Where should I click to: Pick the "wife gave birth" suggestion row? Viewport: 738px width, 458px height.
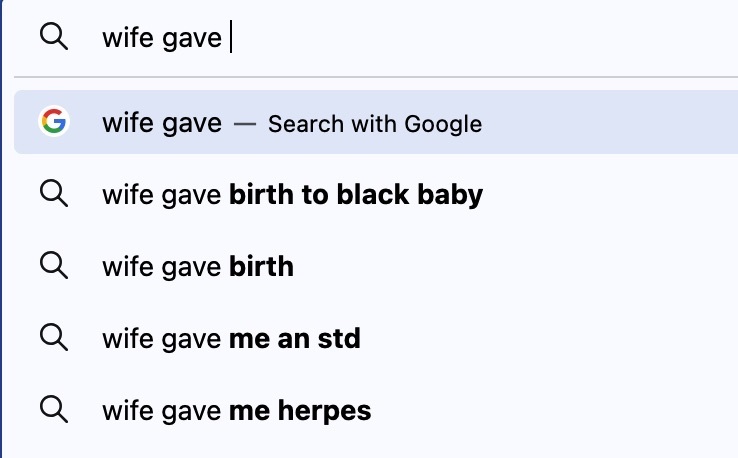tap(198, 267)
